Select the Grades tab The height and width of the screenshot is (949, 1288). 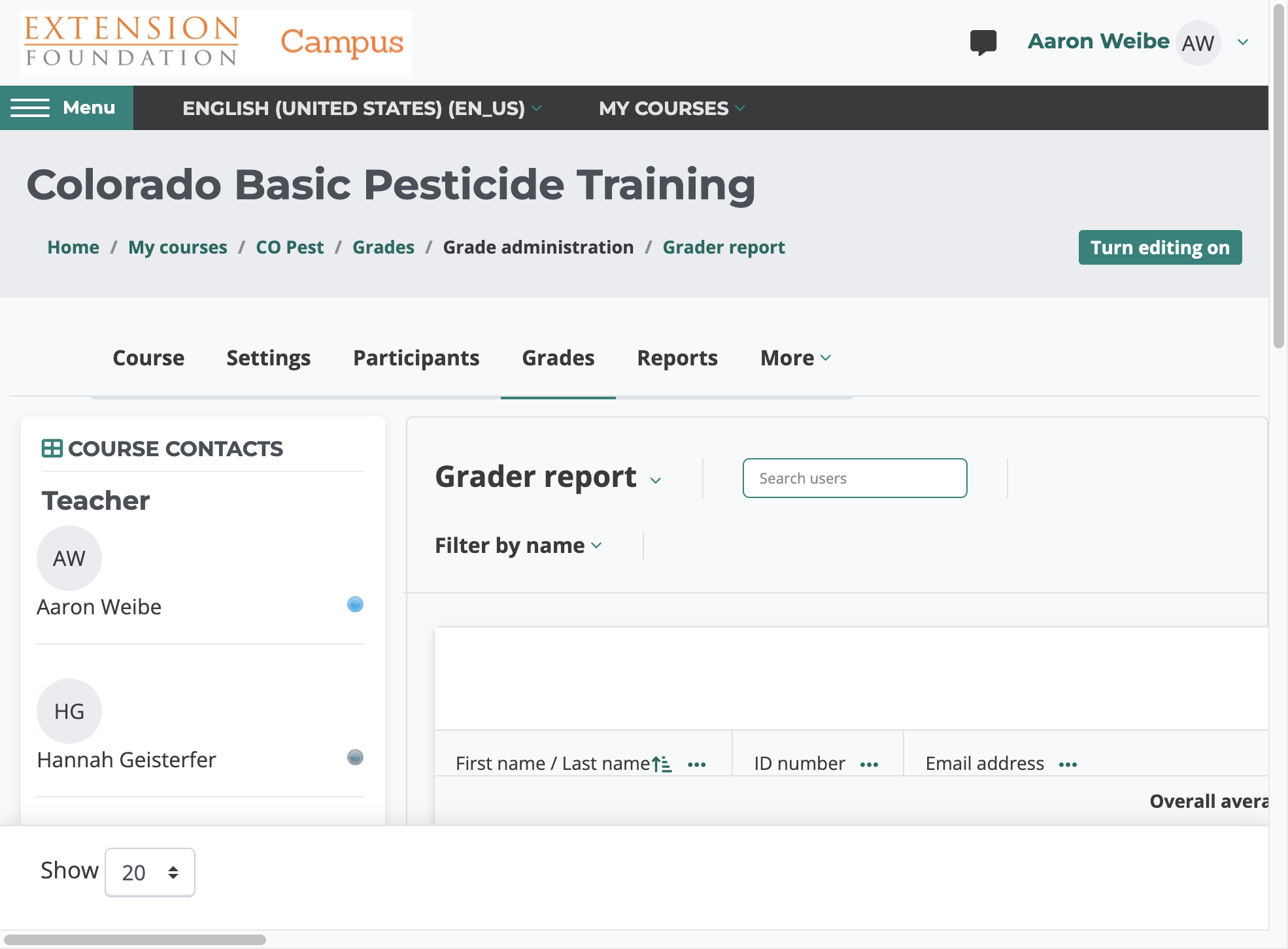coord(558,358)
